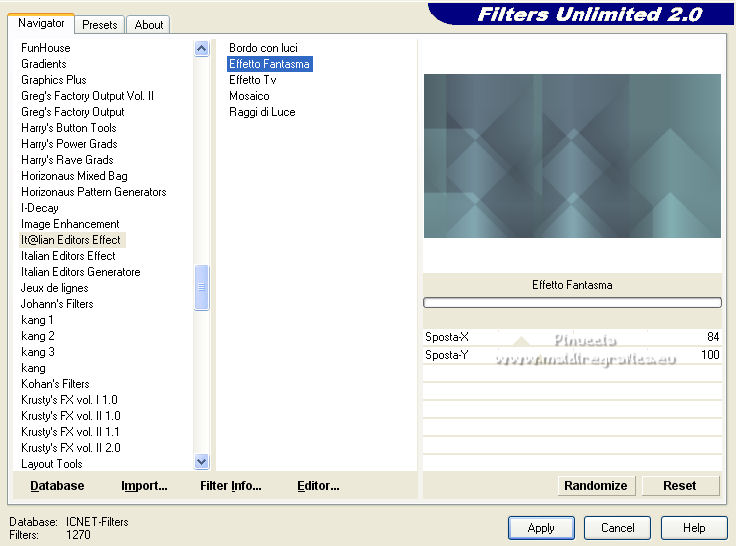736x546 pixels.
Task: Randomize the filter settings
Action: [x=596, y=485]
